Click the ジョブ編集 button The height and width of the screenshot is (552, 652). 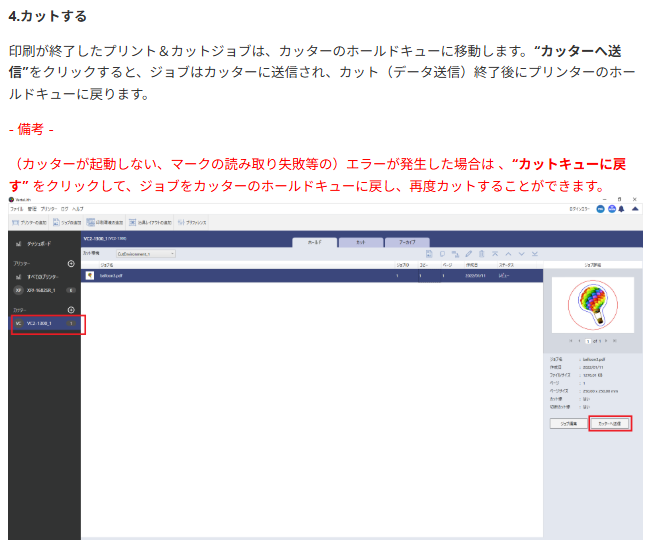[x=567, y=424]
